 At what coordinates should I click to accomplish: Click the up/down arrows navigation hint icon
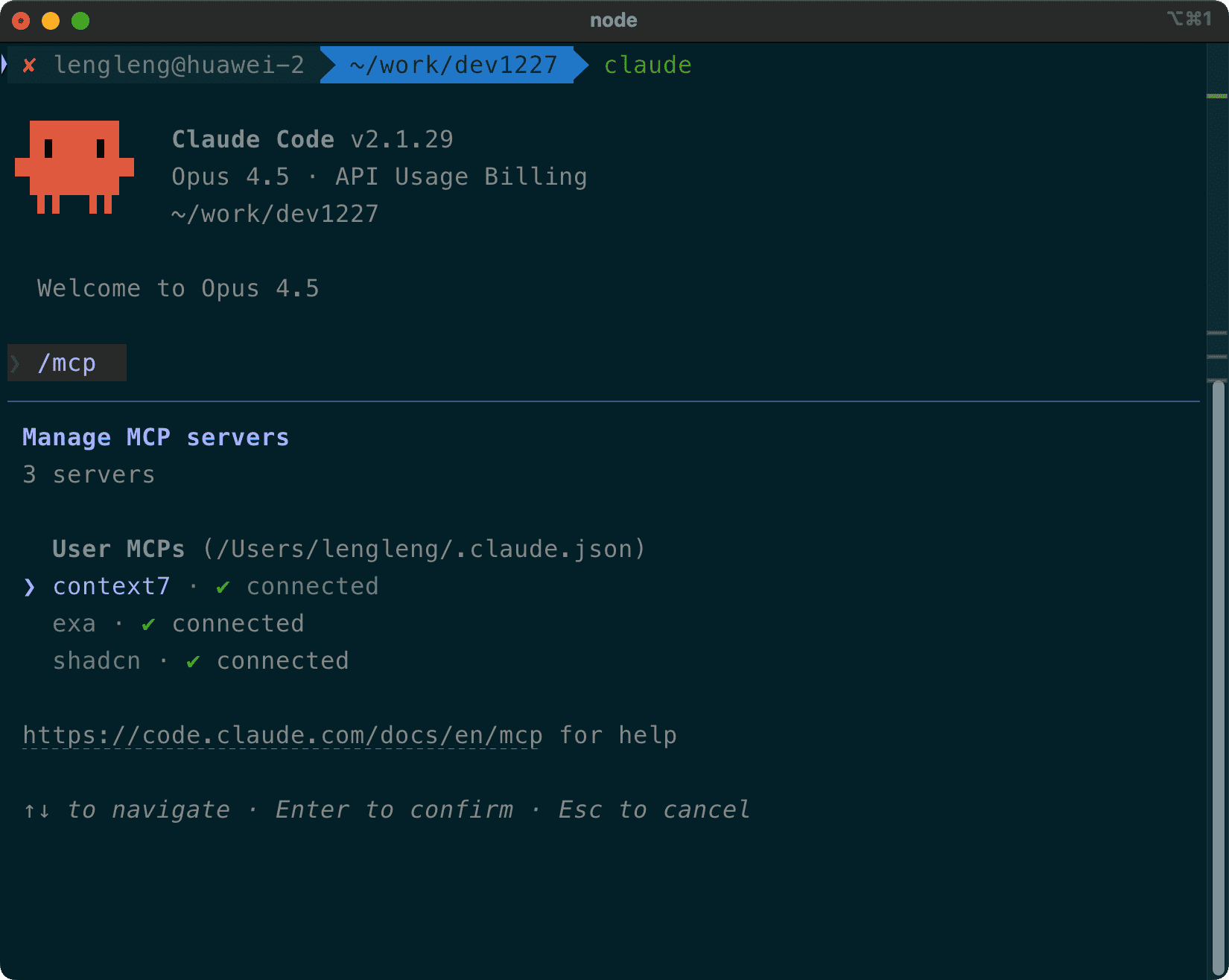pyautogui.click(x=36, y=810)
